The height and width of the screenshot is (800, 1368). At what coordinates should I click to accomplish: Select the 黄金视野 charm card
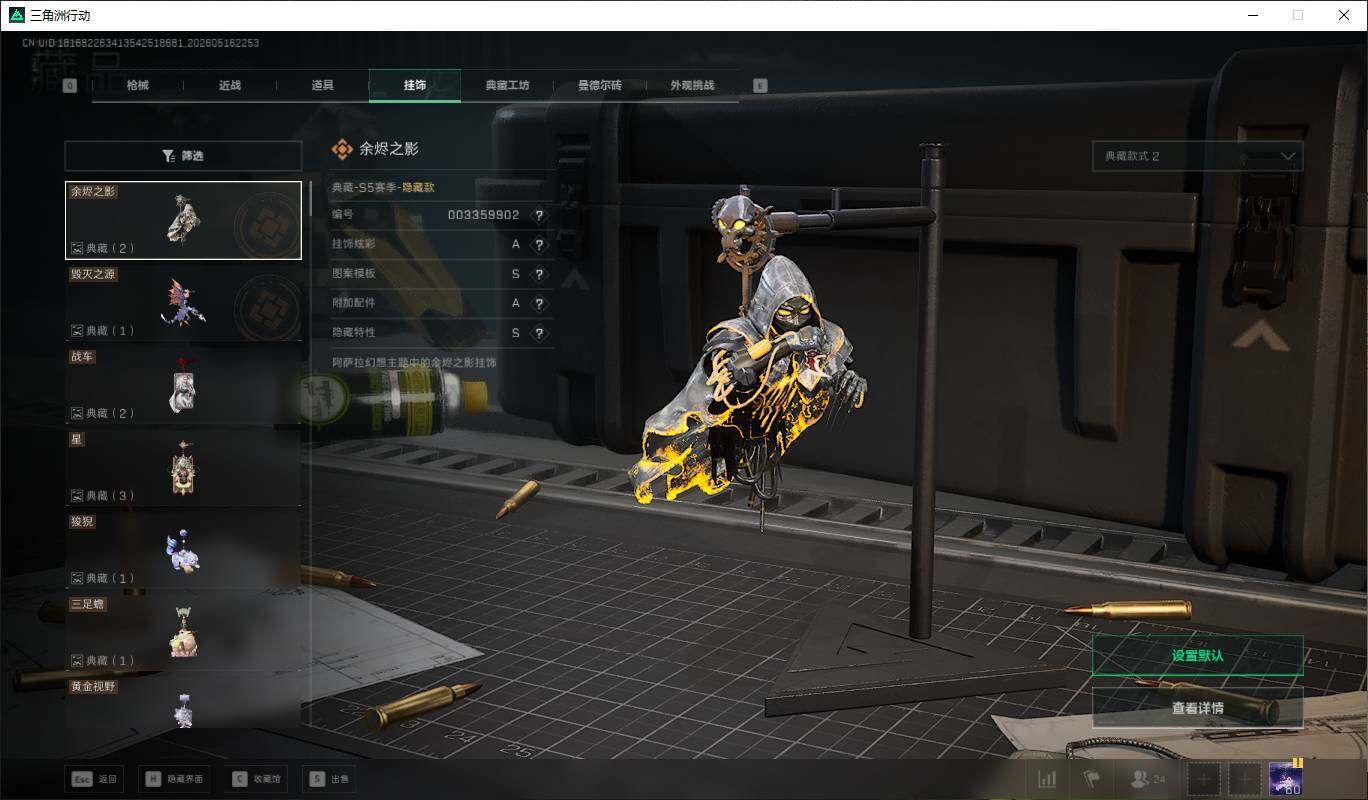coord(183,703)
